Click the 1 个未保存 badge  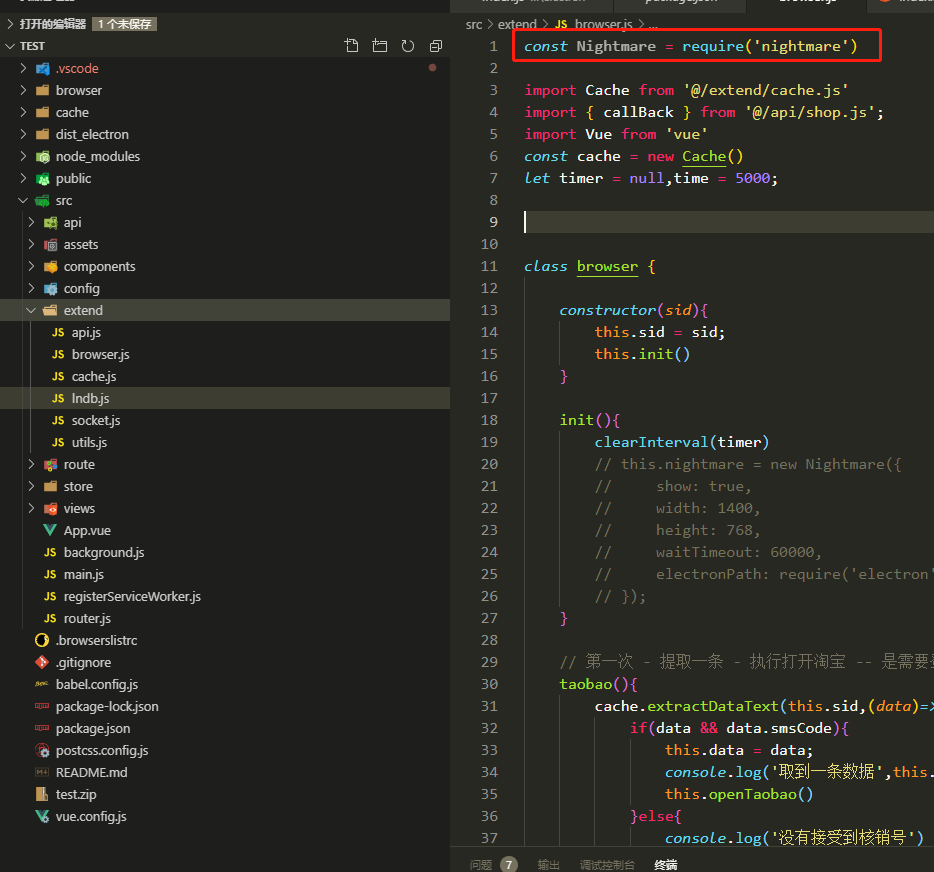coord(124,24)
